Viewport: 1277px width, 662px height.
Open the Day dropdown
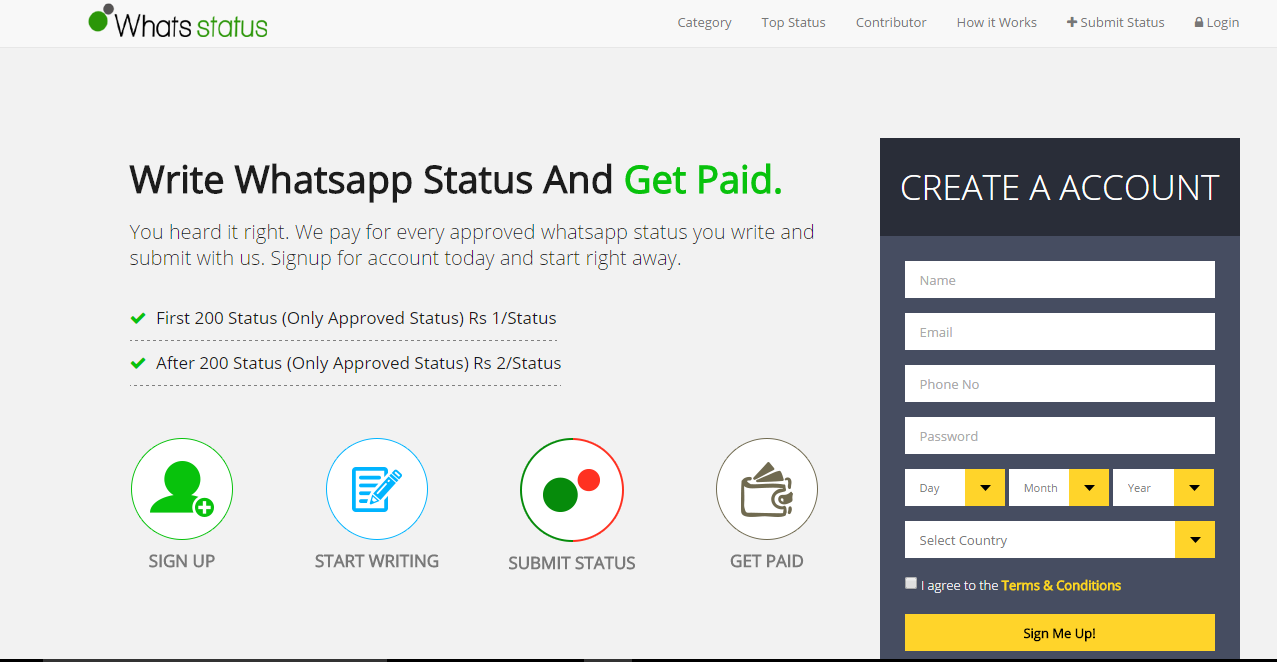click(954, 488)
